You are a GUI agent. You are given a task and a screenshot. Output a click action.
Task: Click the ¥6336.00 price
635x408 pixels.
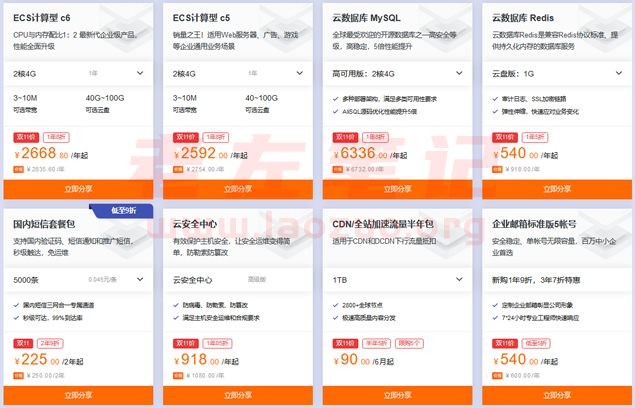pos(360,153)
